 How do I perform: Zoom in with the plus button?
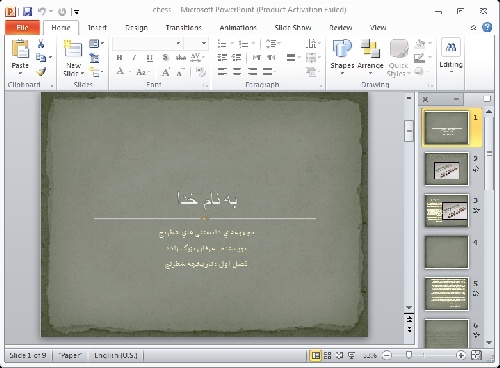coord(461,355)
